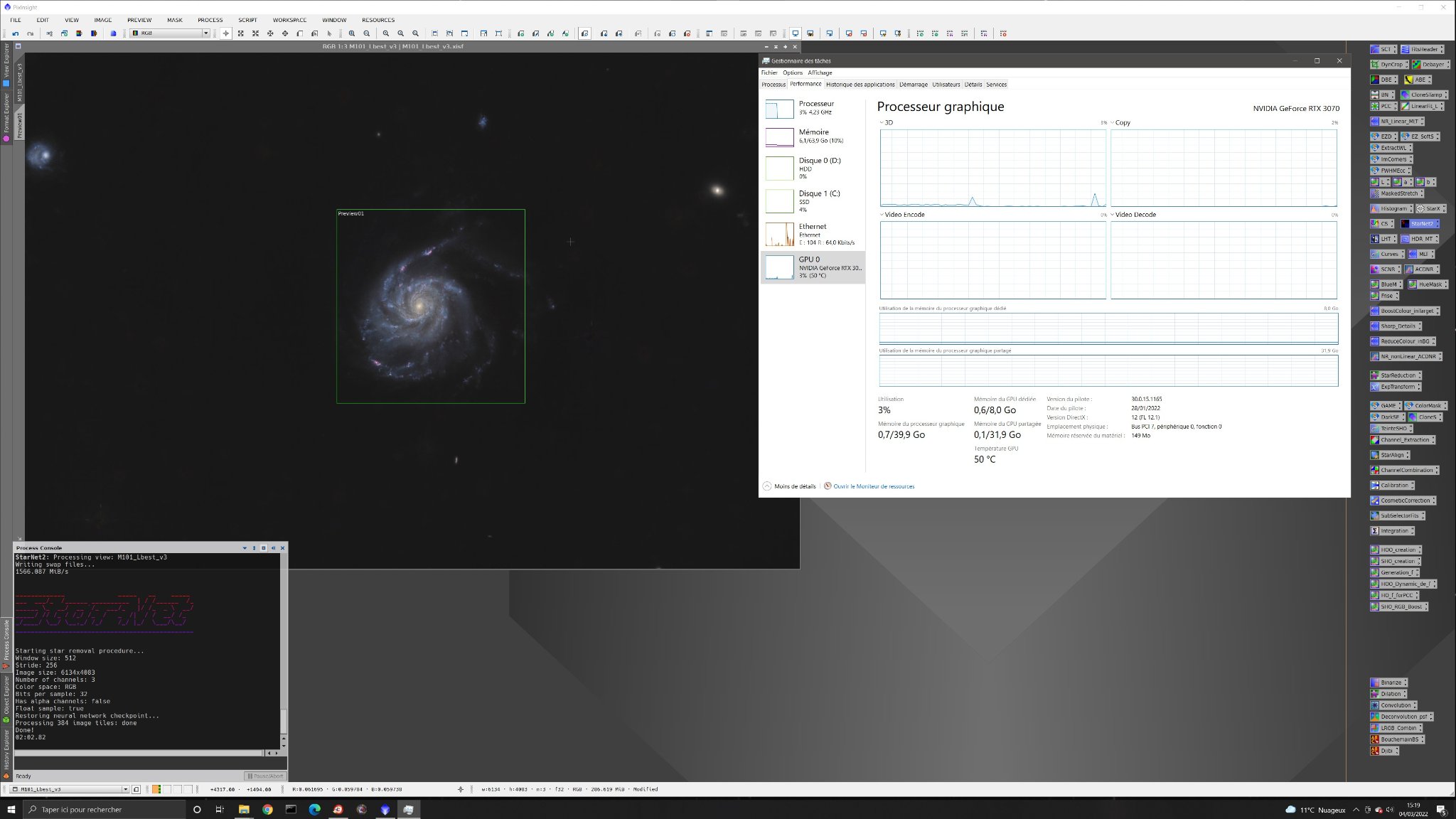Click the Process Console vertical scrollbar thumb
Image resolution: width=1456 pixels, height=819 pixels.
(284, 720)
